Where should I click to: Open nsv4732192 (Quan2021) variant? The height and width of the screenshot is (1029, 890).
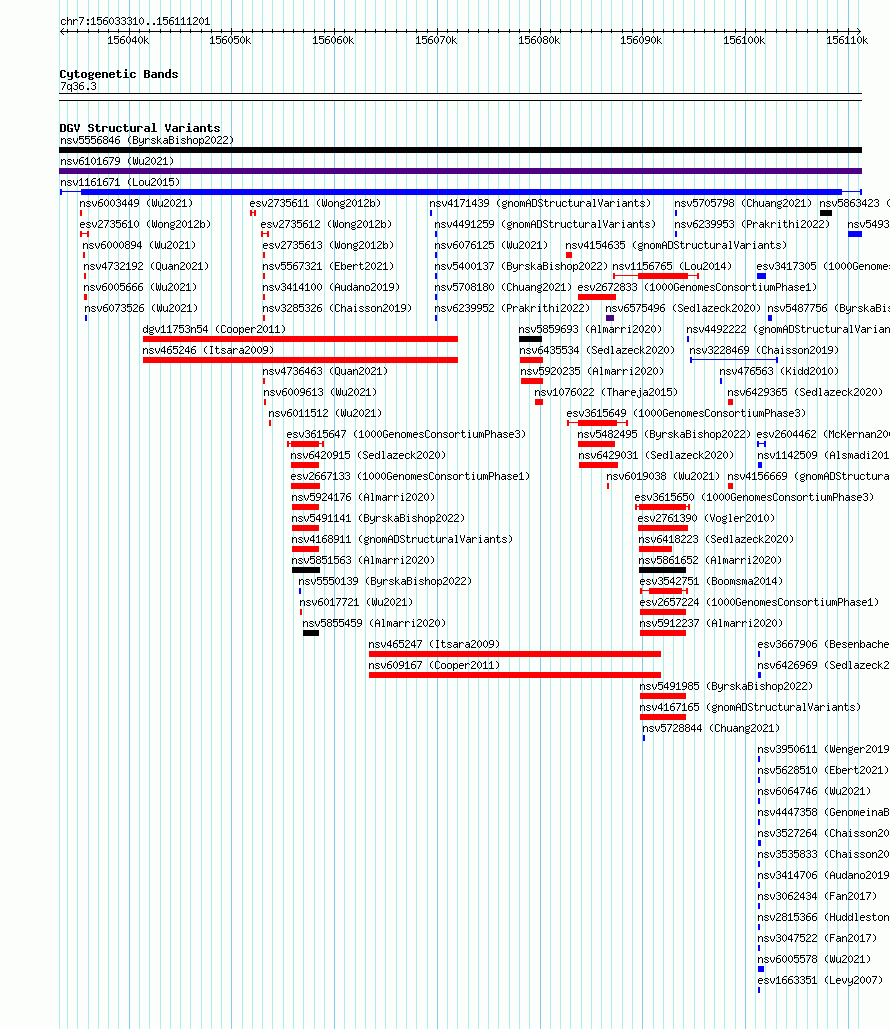point(146,266)
